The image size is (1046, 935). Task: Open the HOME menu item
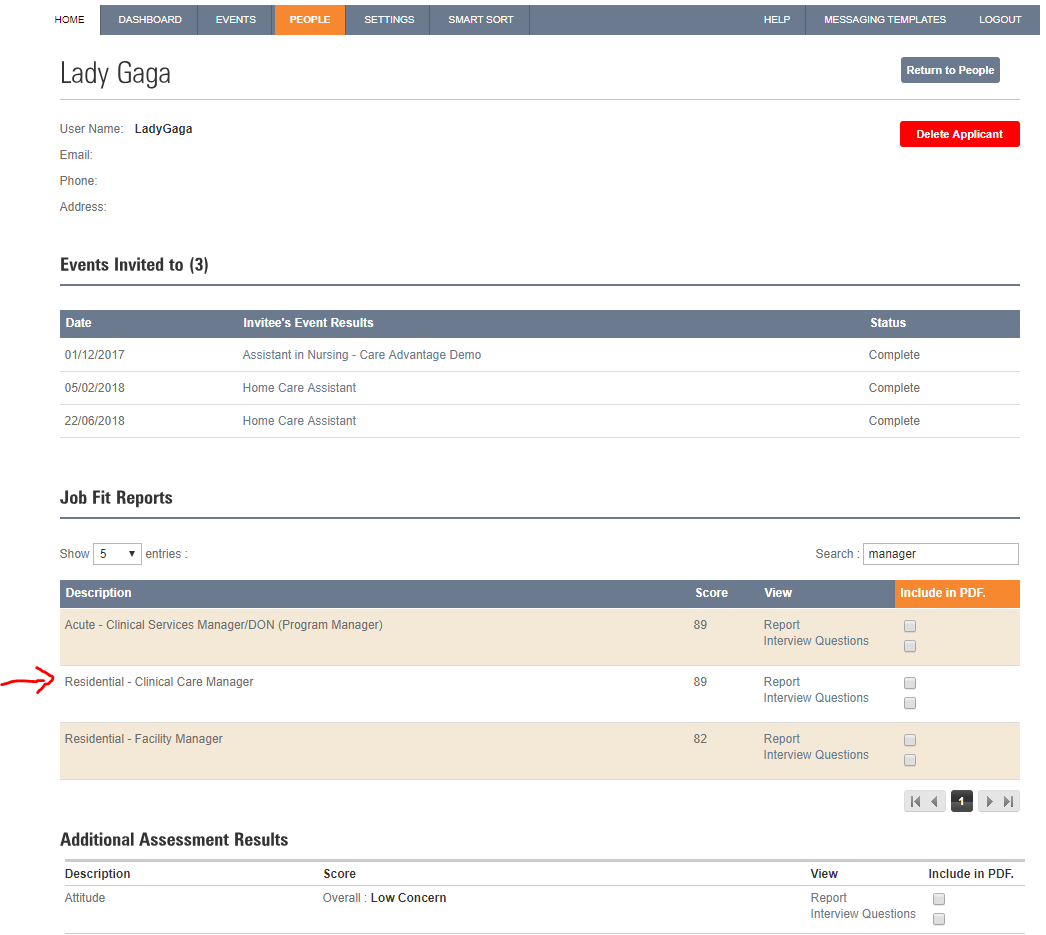[69, 19]
